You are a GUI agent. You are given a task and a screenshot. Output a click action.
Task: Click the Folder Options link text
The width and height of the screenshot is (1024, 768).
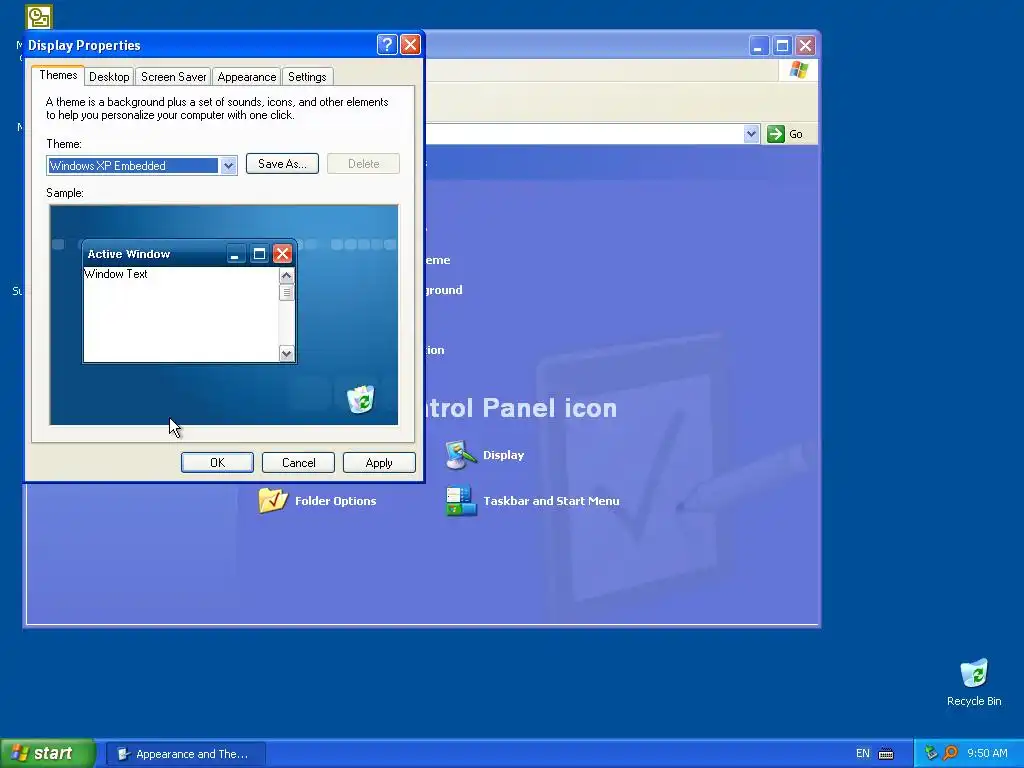336,501
